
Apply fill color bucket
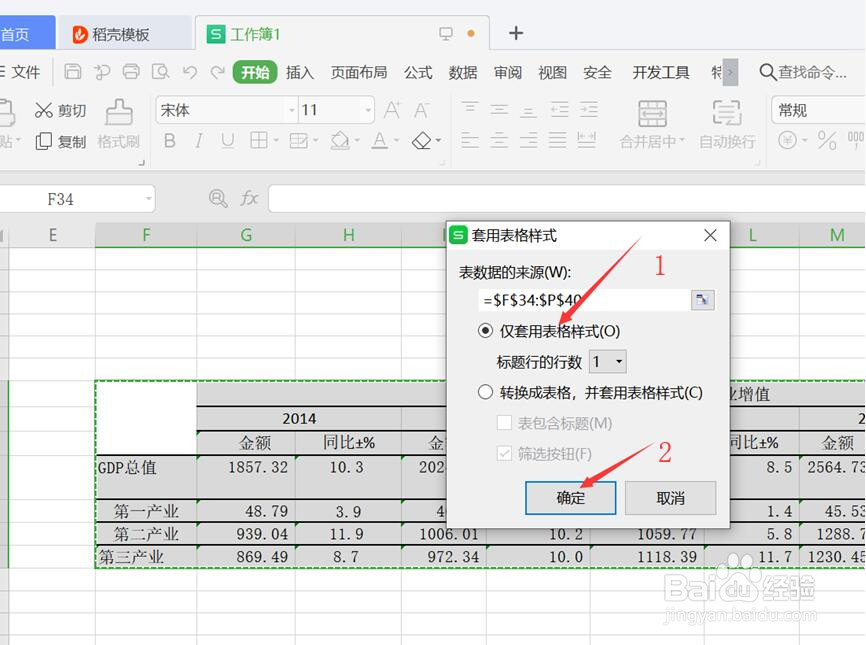pos(340,141)
